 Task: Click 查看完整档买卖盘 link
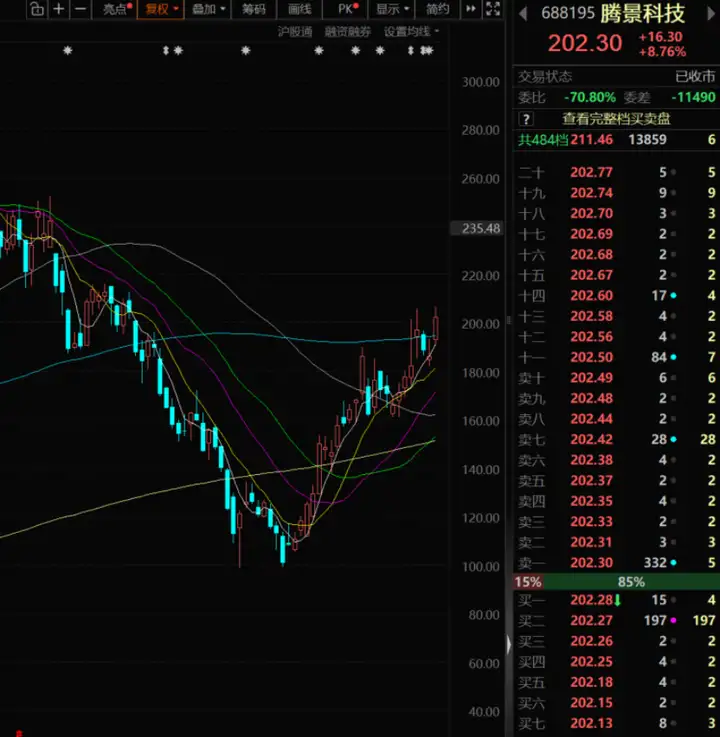(616, 119)
